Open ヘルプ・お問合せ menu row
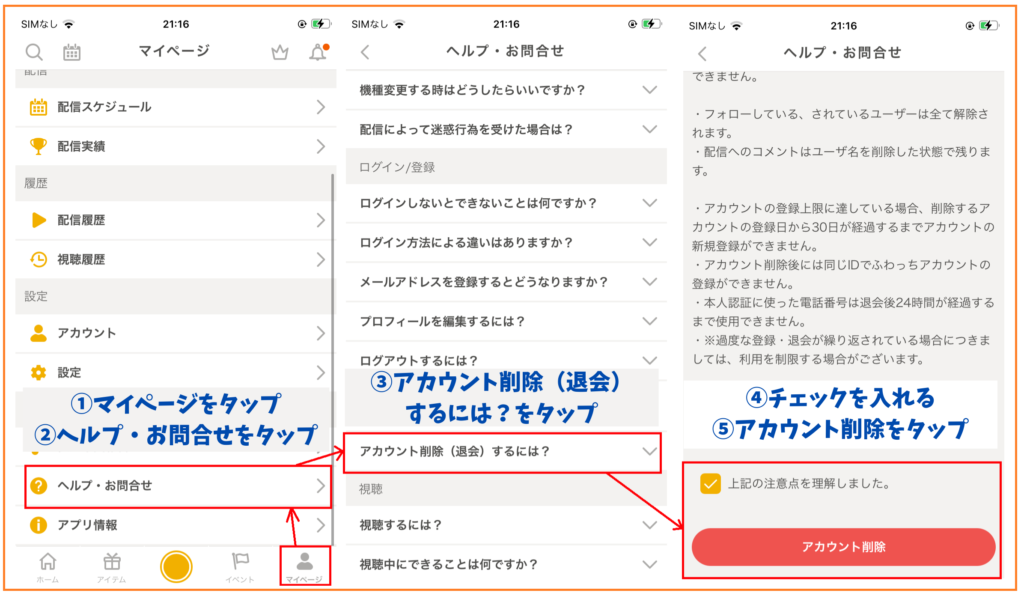The width and height of the screenshot is (1024, 596). click(178, 486)
